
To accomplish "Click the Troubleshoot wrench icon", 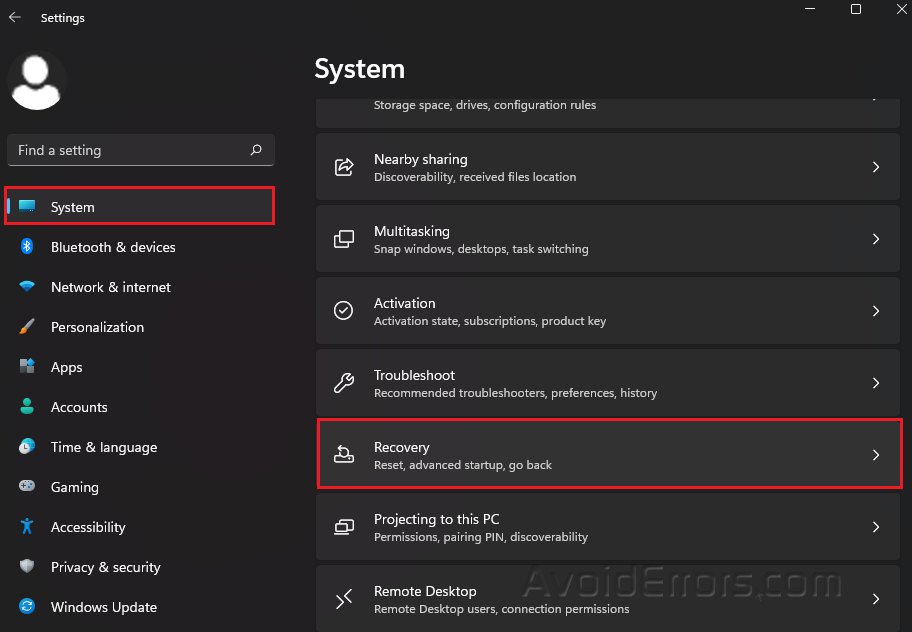I will coord(344,383).
